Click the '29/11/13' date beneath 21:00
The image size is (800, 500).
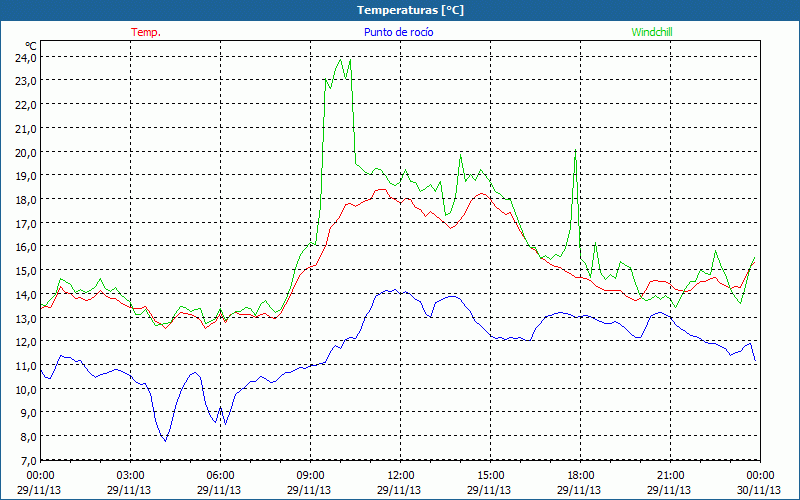pos(669,490)
